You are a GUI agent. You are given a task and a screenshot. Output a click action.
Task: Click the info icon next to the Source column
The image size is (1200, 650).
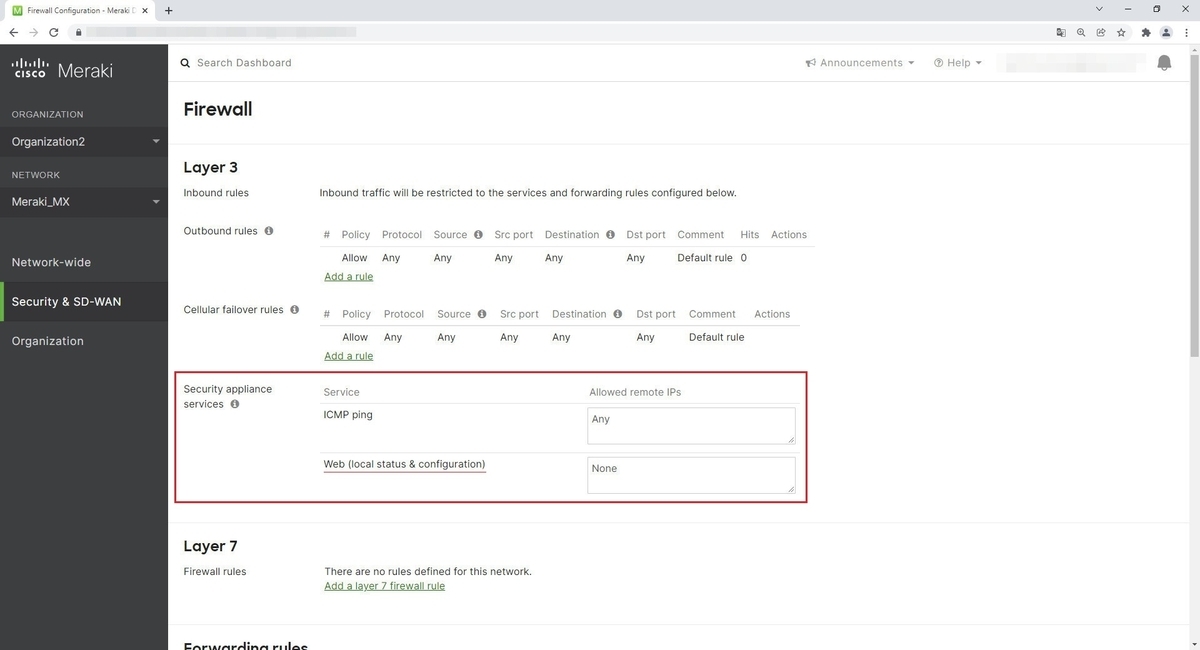[x=478, y=234]
